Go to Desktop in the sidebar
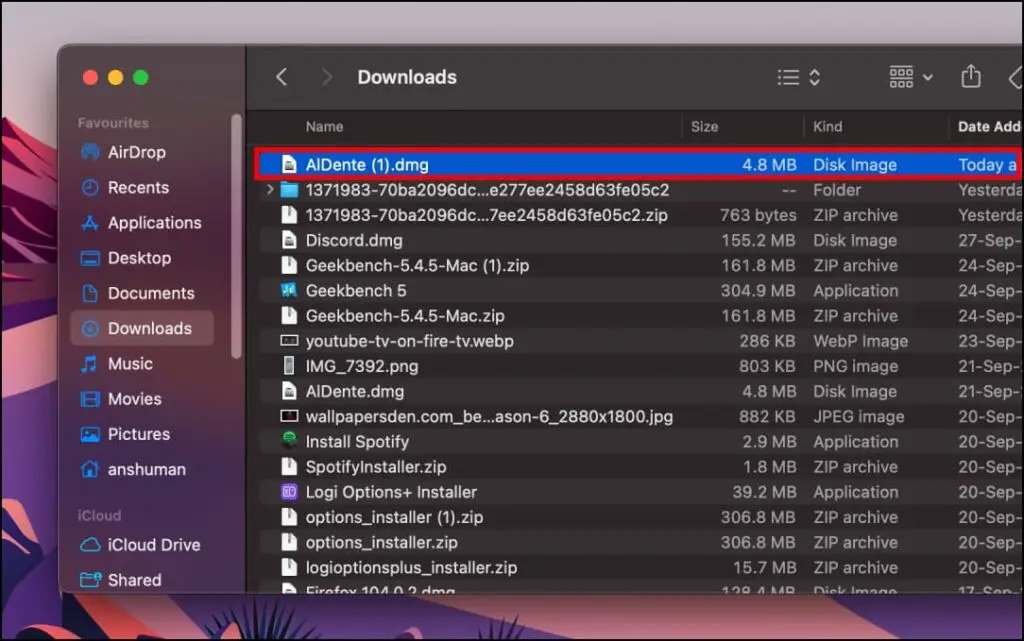 pos(126,258)
